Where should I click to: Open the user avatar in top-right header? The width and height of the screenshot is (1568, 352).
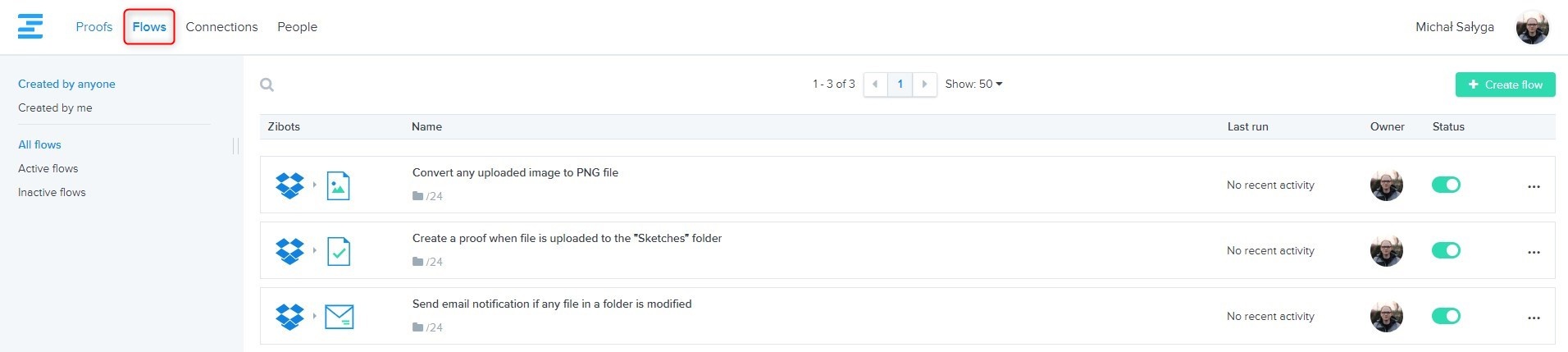tap(1532, 27)
